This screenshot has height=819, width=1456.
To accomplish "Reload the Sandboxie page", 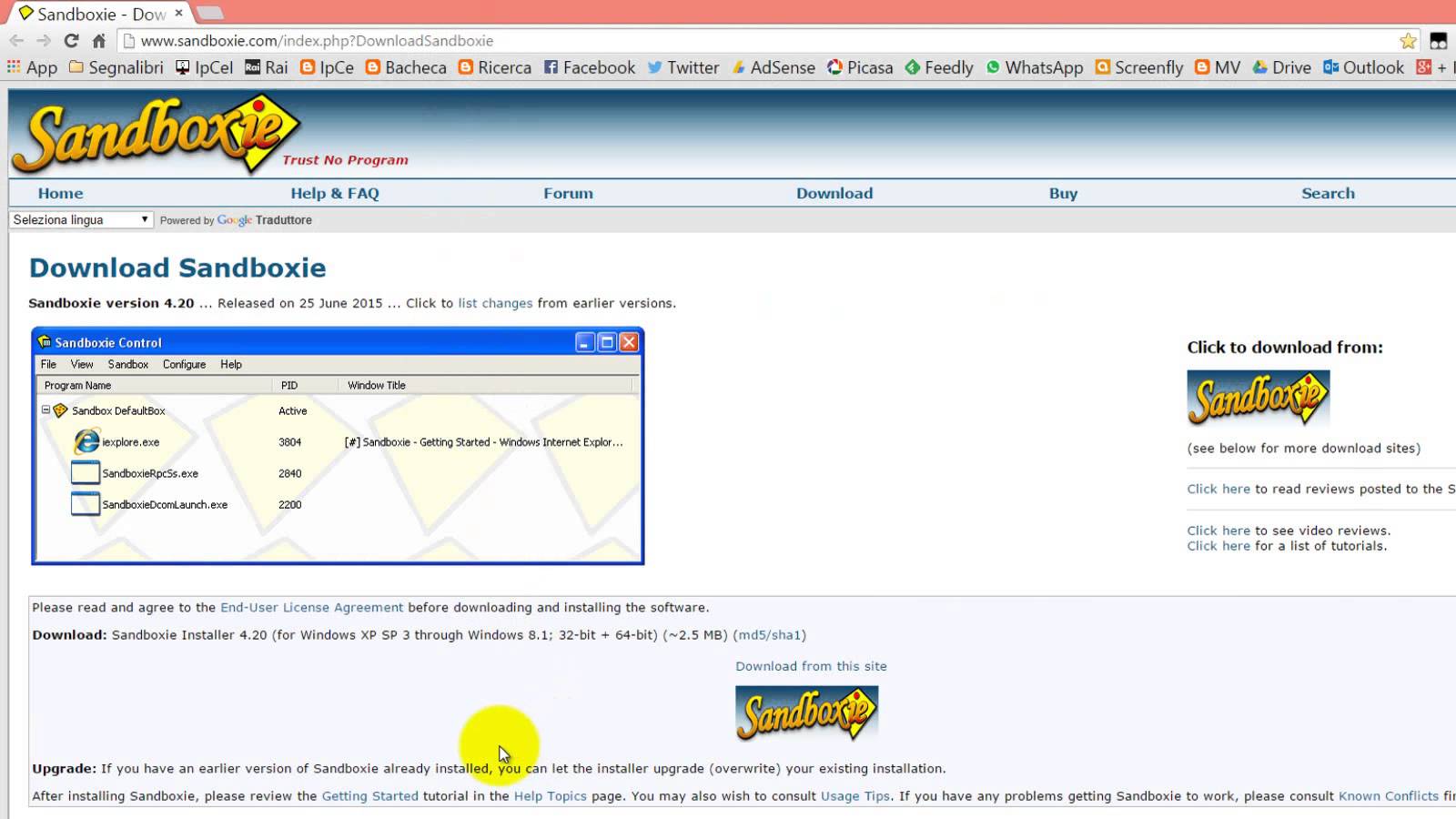I will [72, 41].
